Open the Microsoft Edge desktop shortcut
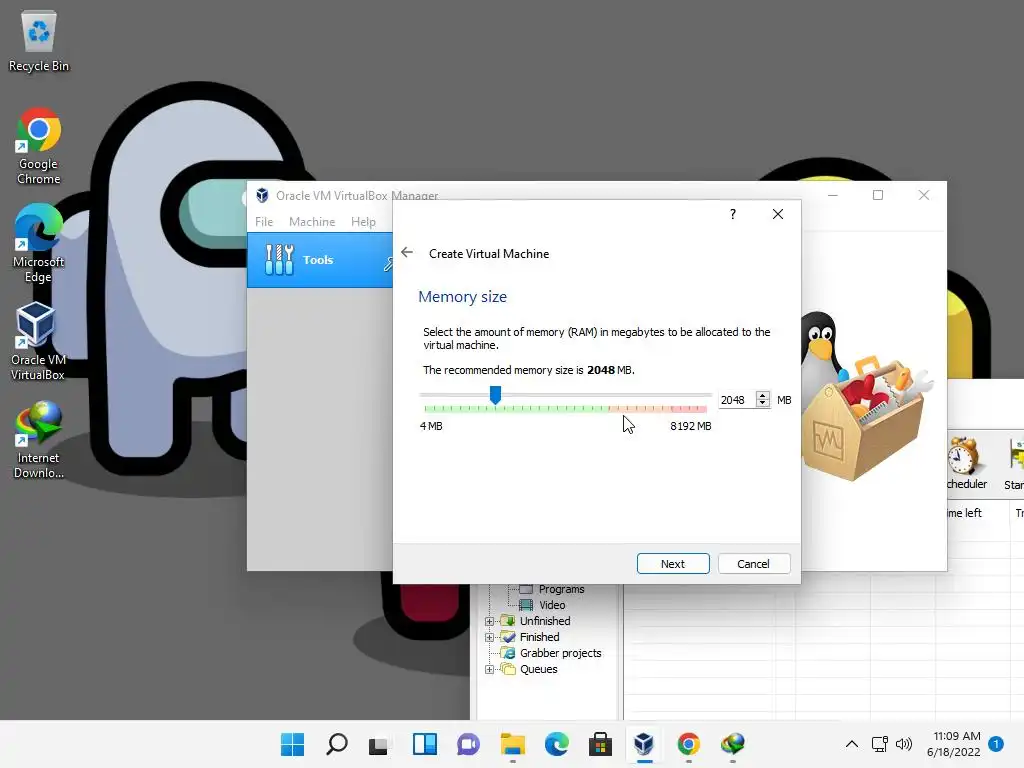 click(39, 244)
